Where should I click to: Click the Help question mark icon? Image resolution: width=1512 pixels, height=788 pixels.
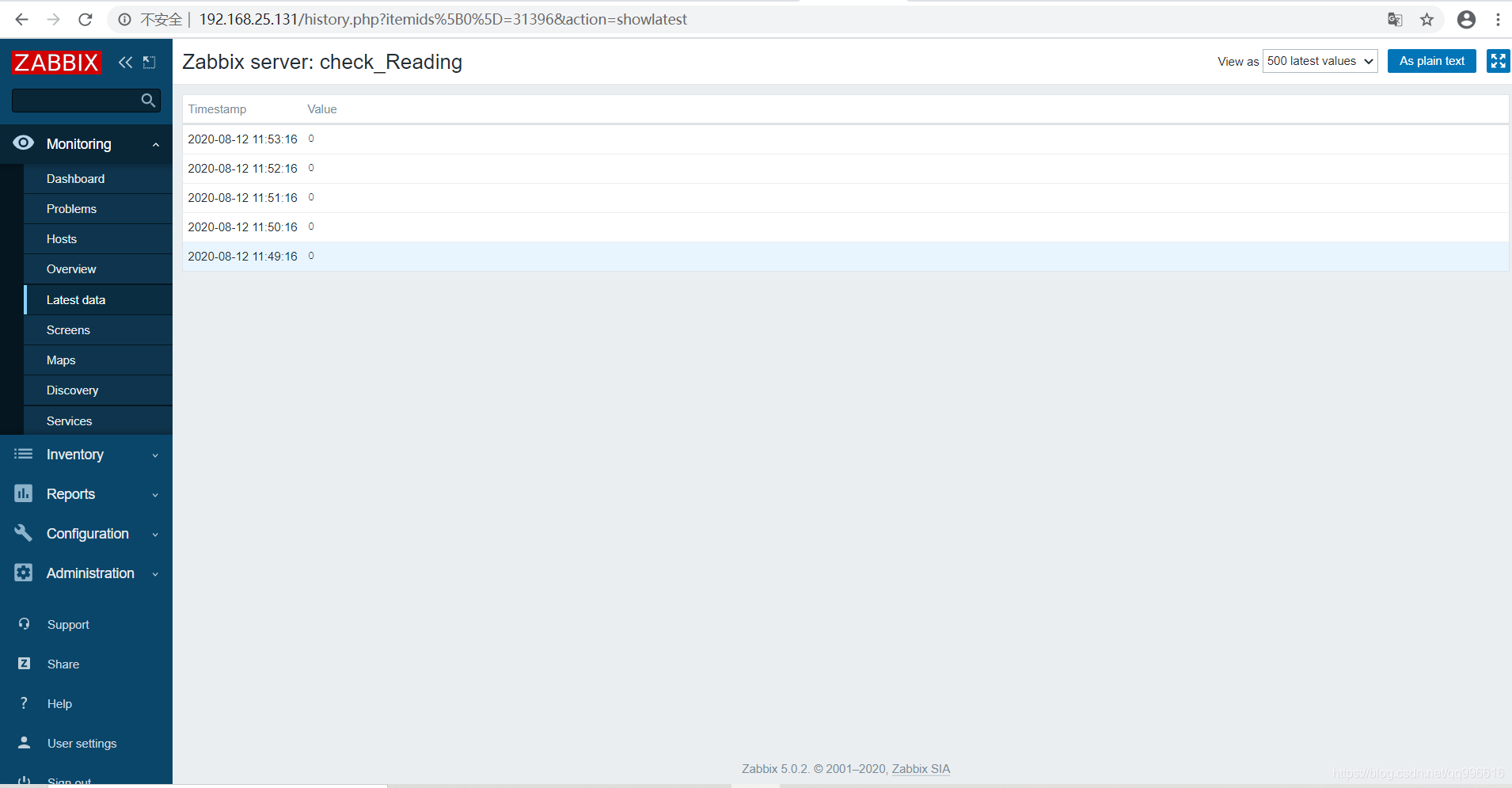(x=24, y=703)
